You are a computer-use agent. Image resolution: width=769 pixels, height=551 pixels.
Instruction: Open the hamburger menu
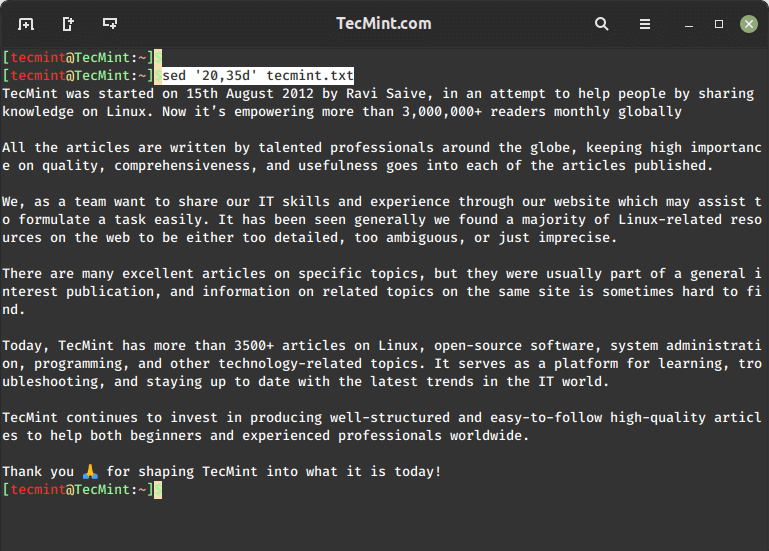645,24
